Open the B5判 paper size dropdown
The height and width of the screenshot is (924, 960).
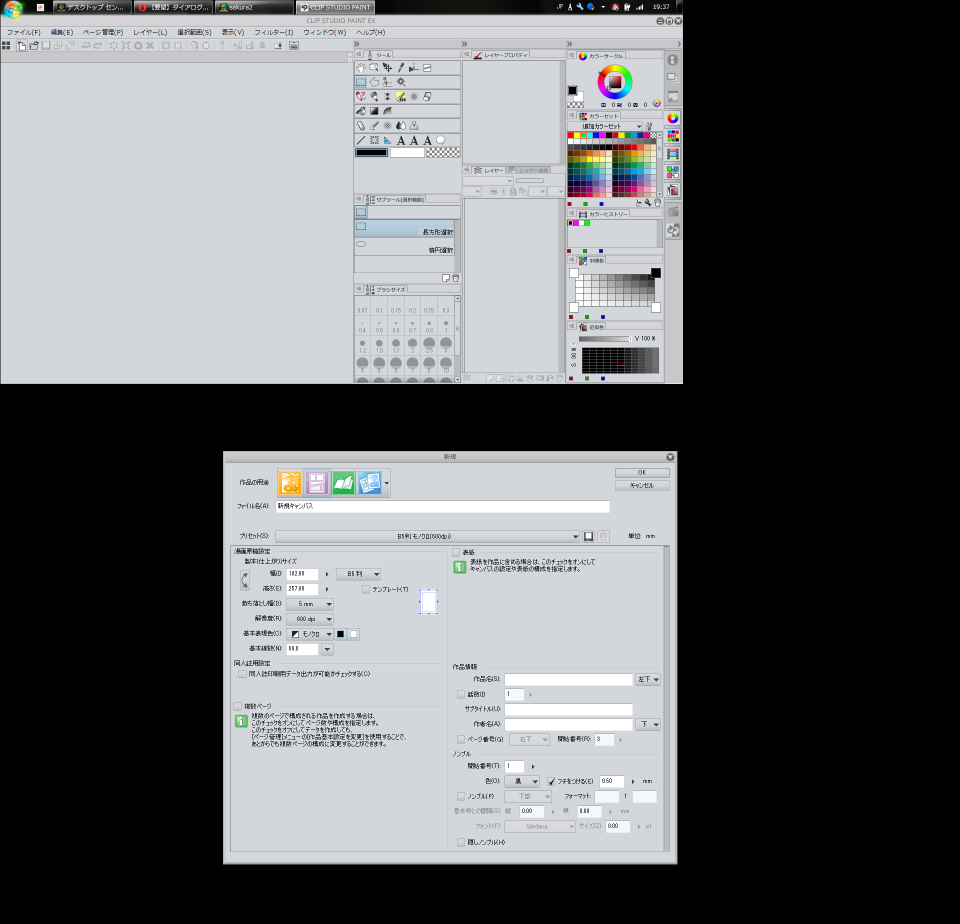(359, 574)
